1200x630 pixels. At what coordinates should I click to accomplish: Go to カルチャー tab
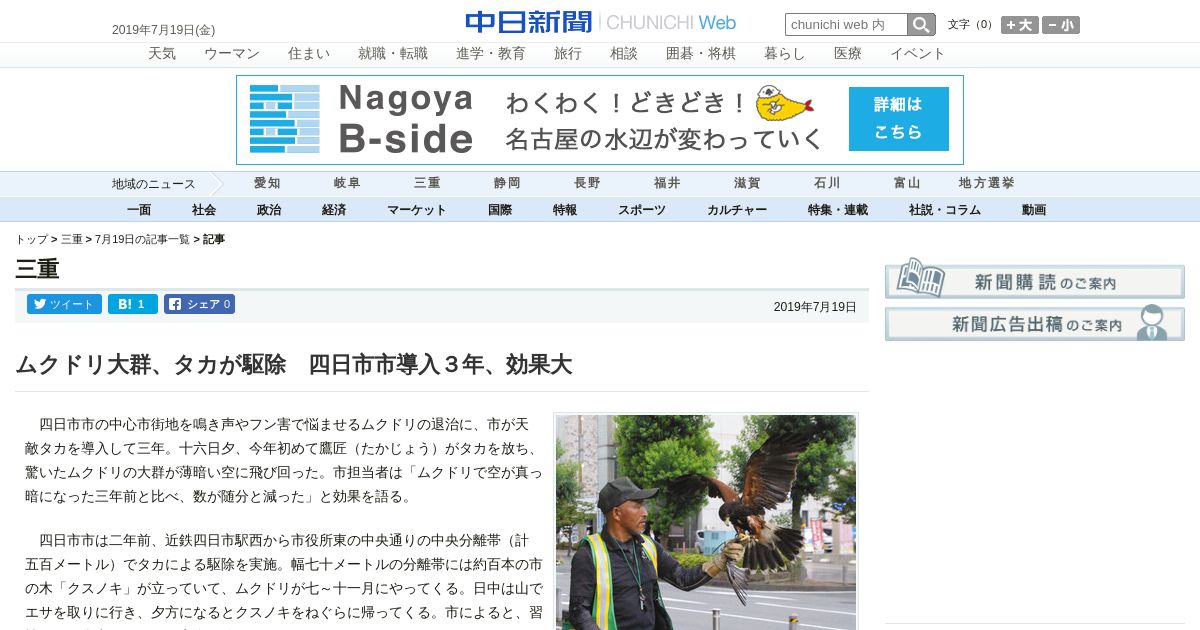(737, 210)
